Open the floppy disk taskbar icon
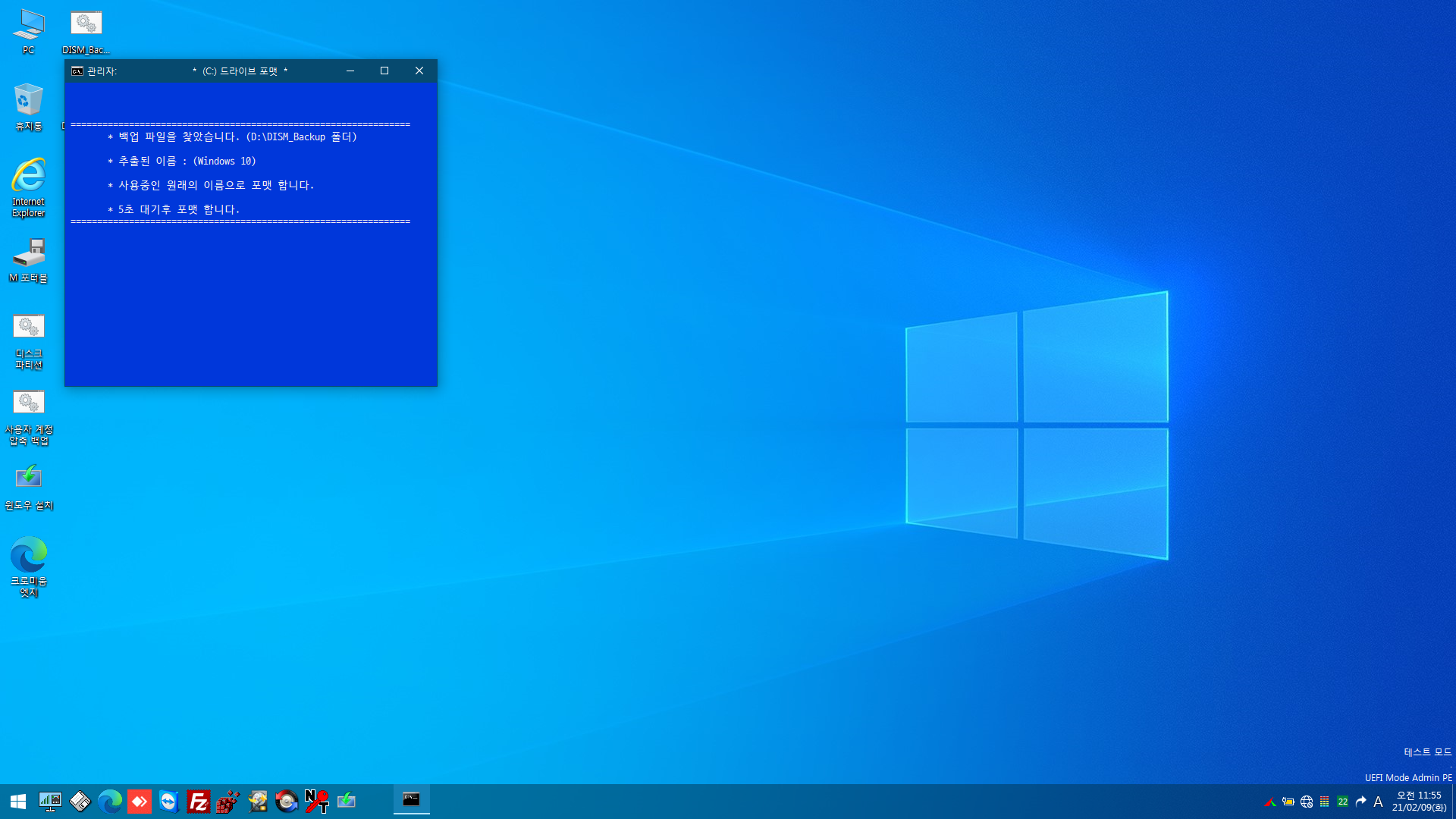 tap(80, 801)
